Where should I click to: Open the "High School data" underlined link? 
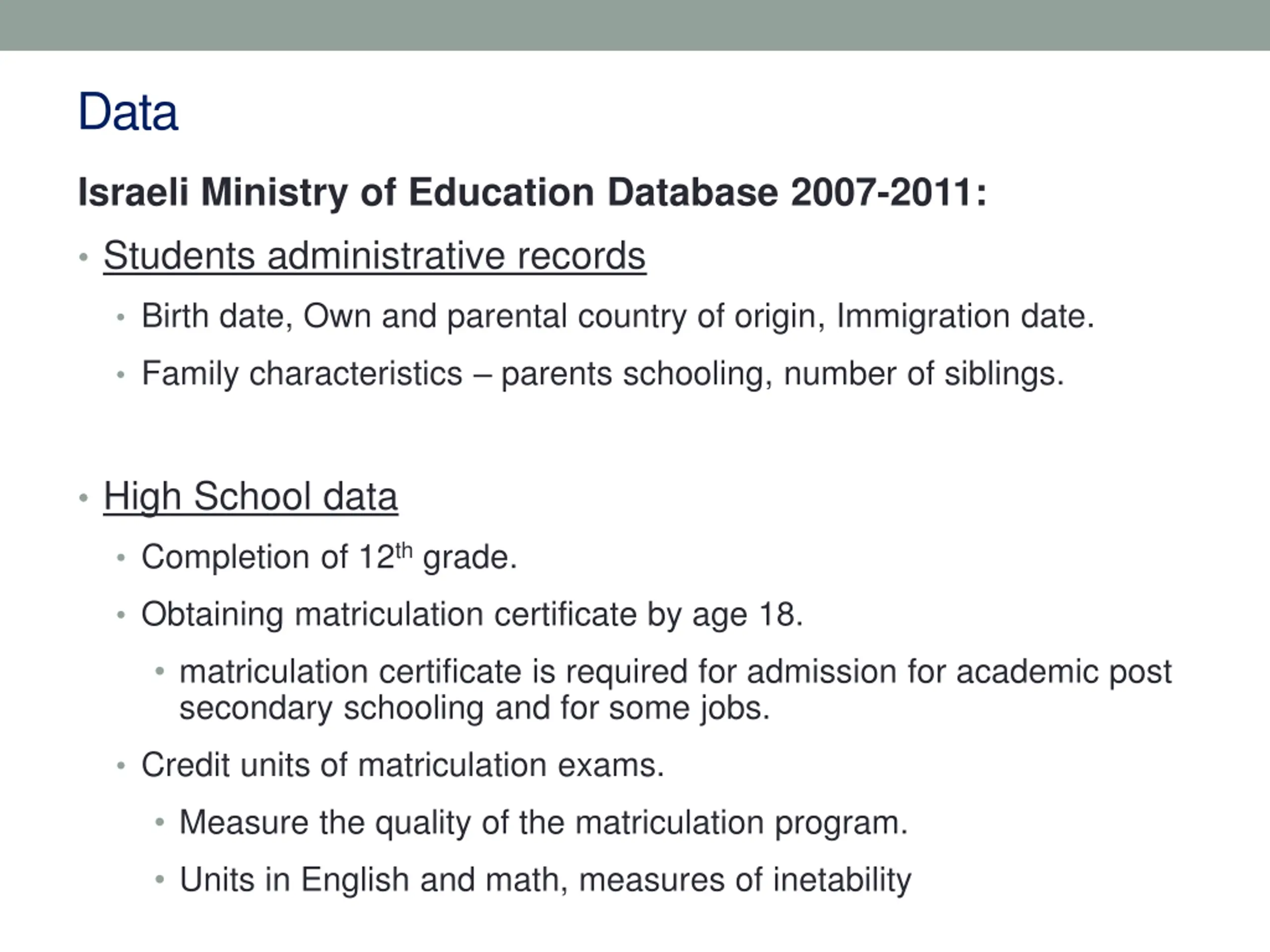(251, 497)
